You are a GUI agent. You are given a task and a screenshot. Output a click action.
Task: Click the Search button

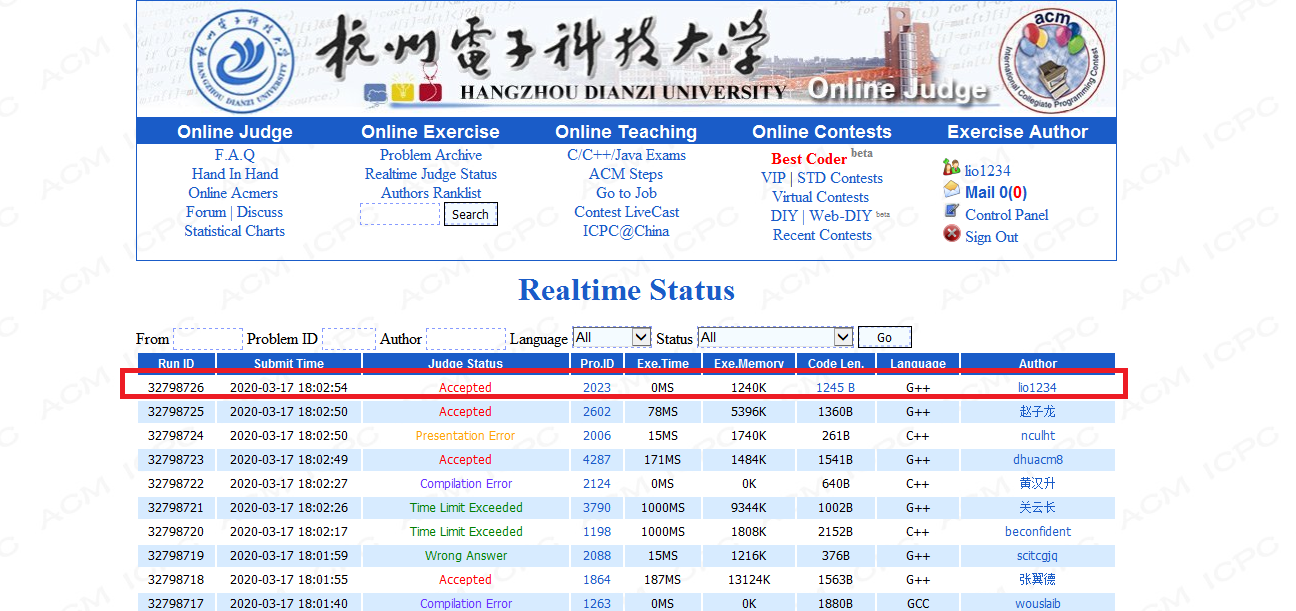[470, 214]
